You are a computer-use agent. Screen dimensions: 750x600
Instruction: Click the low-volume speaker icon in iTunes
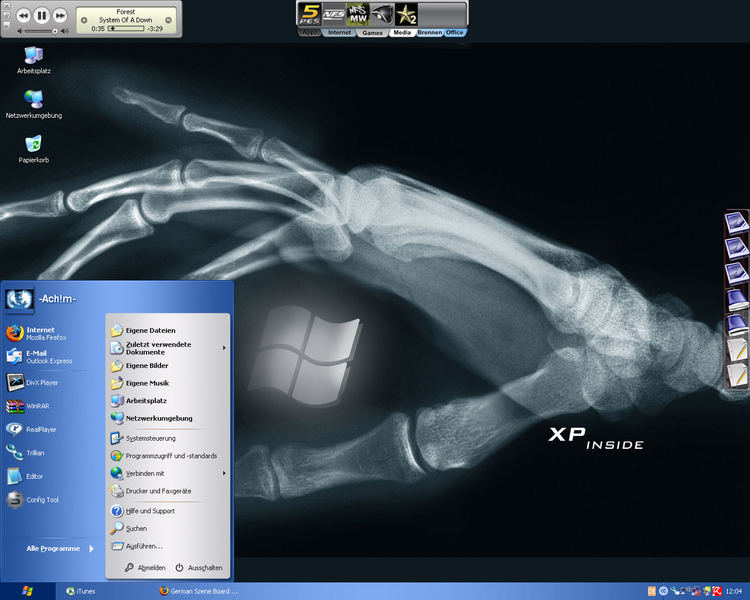click(x=20, y=31)
